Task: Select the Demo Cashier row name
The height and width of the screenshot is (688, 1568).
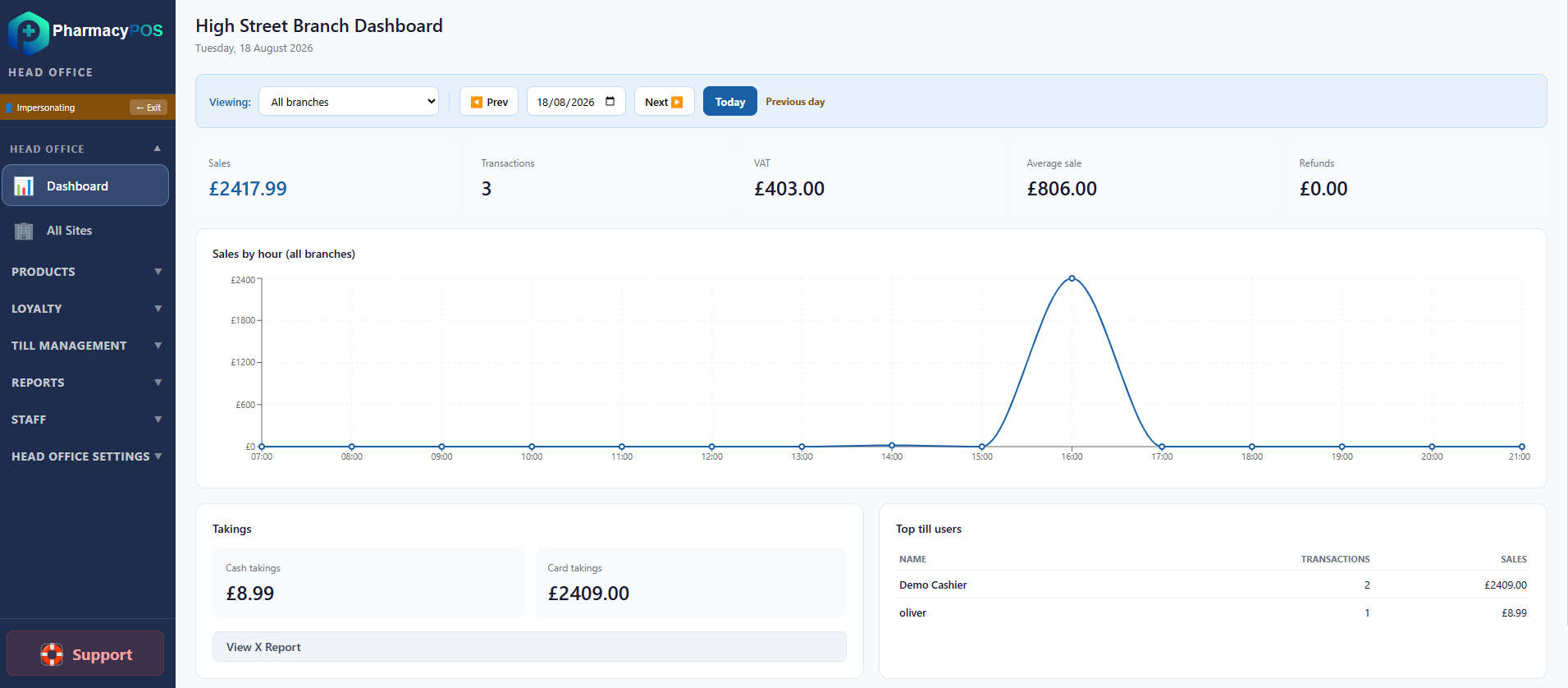Action: pyautogui.click(x=933, y=585)
